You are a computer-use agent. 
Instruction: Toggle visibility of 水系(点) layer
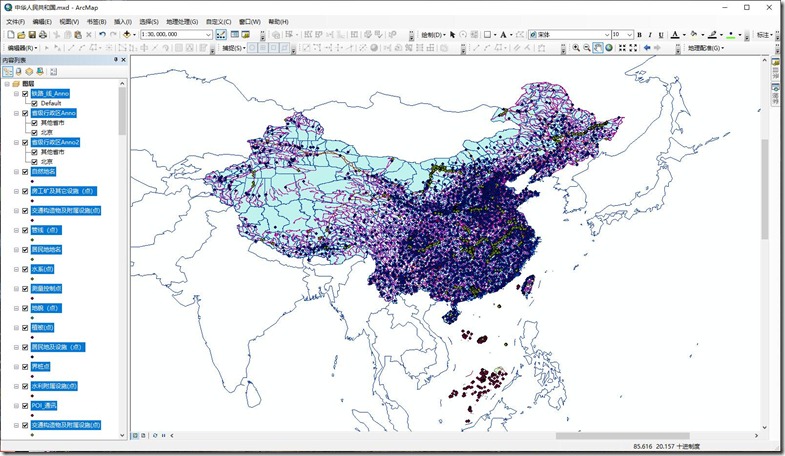(x=26, y=269)
